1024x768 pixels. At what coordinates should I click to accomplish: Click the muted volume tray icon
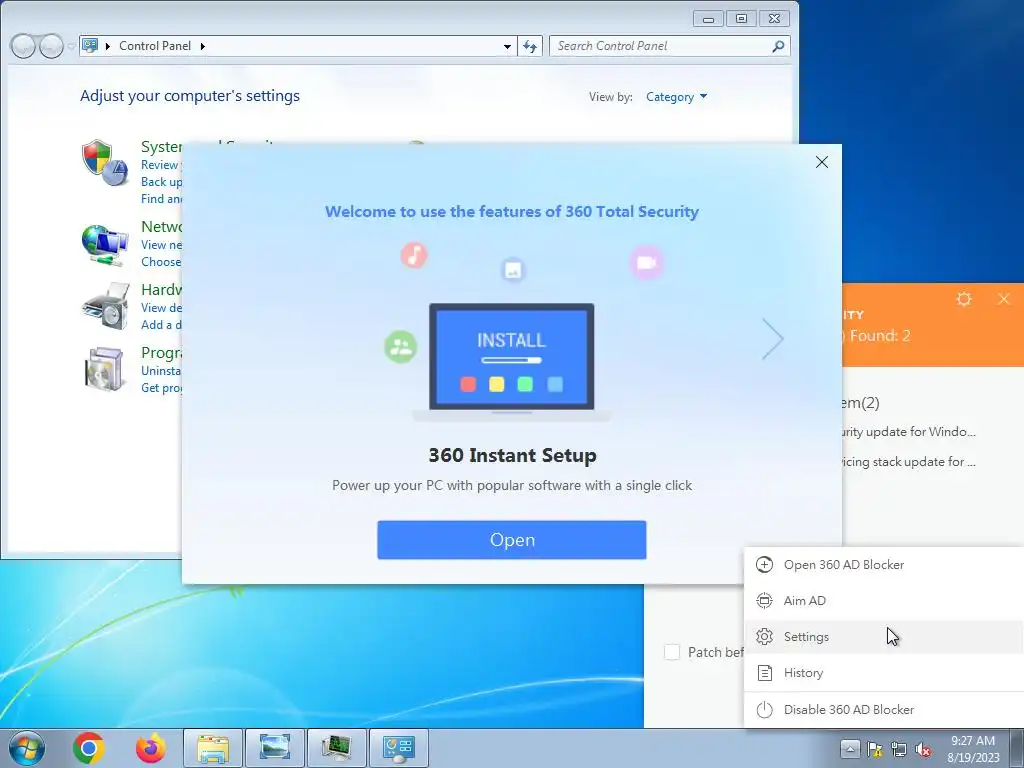(923, 749)
